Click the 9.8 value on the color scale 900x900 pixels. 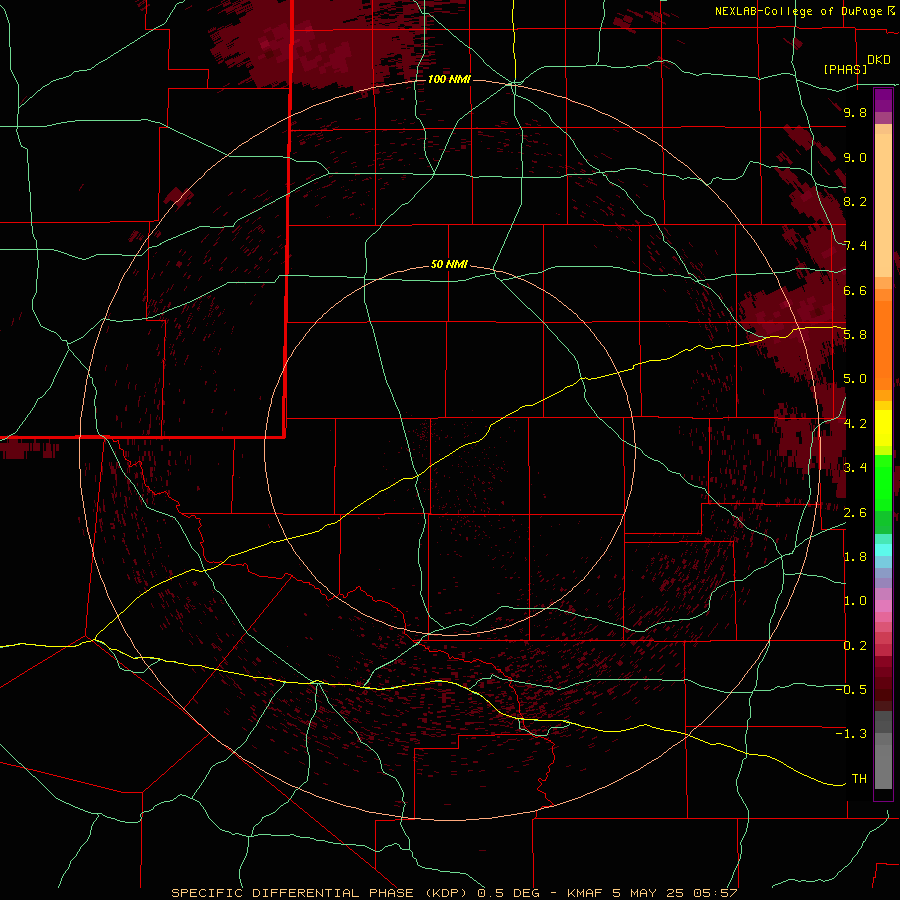[x=855, y=112]
